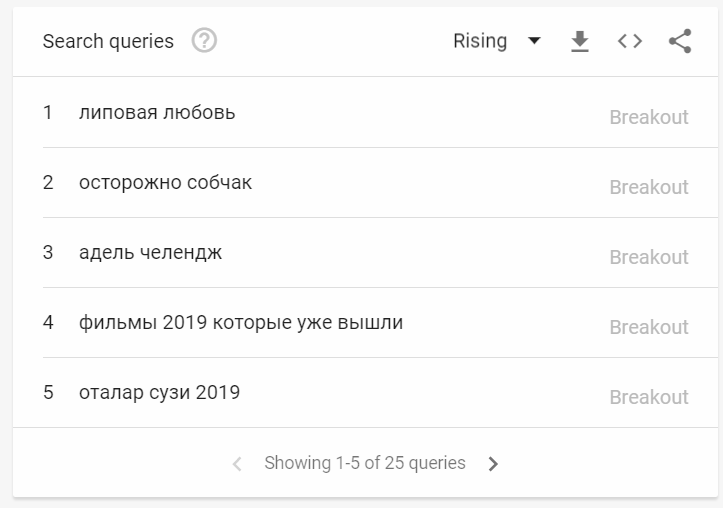Click the "Search queries" card title

tap(108, 41)
